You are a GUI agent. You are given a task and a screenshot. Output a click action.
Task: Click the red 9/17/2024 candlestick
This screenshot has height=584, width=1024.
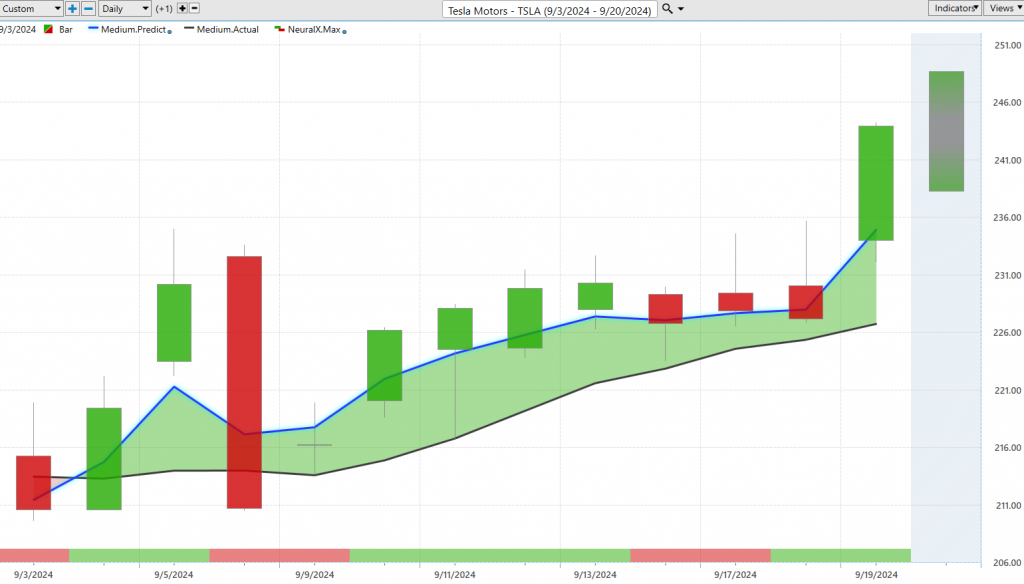[735, 302]
